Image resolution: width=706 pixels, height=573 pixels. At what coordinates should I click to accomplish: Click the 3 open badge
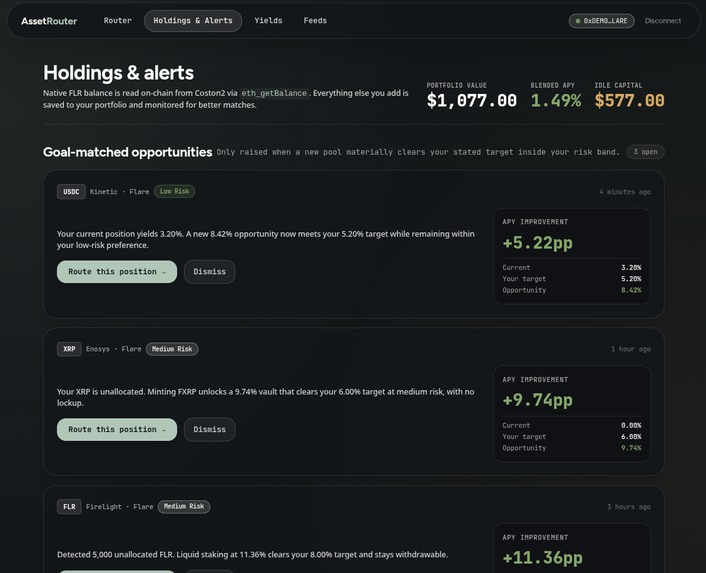tap(645, 152)
